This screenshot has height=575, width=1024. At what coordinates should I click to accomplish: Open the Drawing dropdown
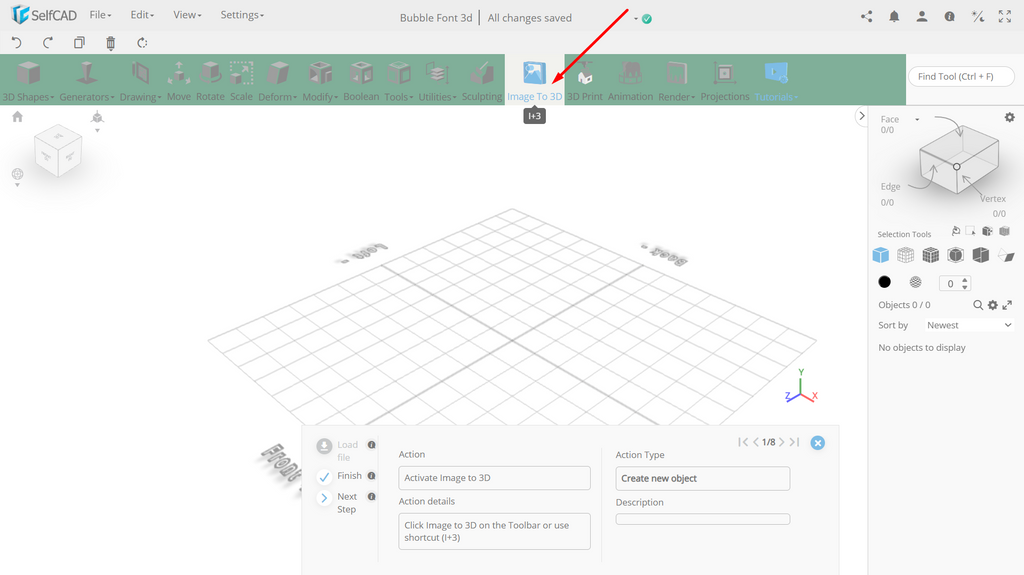pyautogui.click(x=140, y=80)
